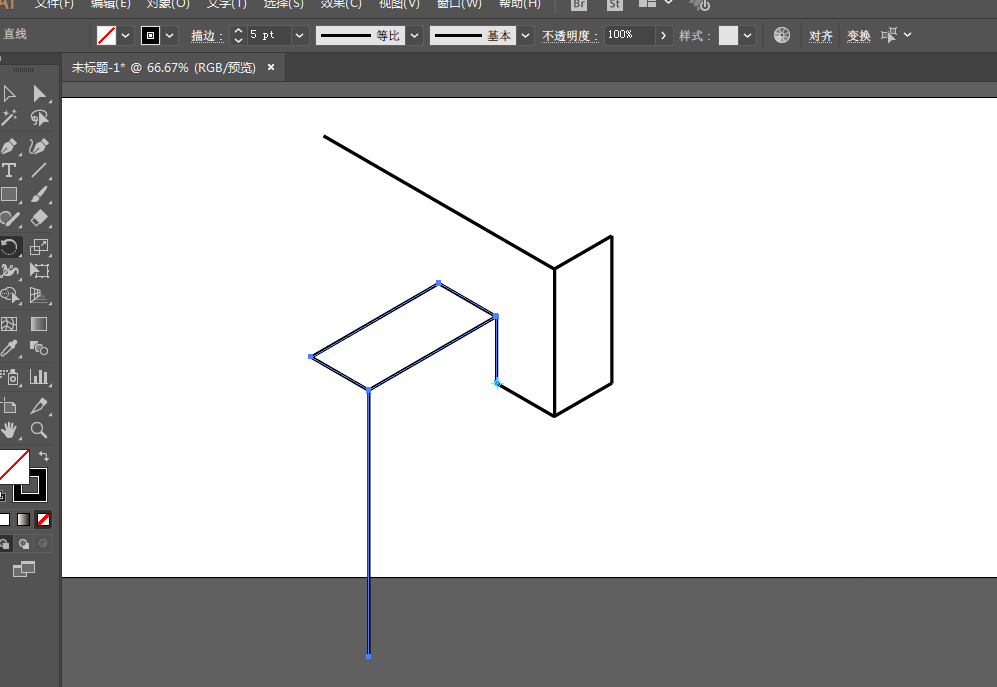The image size is (997, 687).
Task: Open the 样式 graphic style dropdown
Action: tap(747, 36)
